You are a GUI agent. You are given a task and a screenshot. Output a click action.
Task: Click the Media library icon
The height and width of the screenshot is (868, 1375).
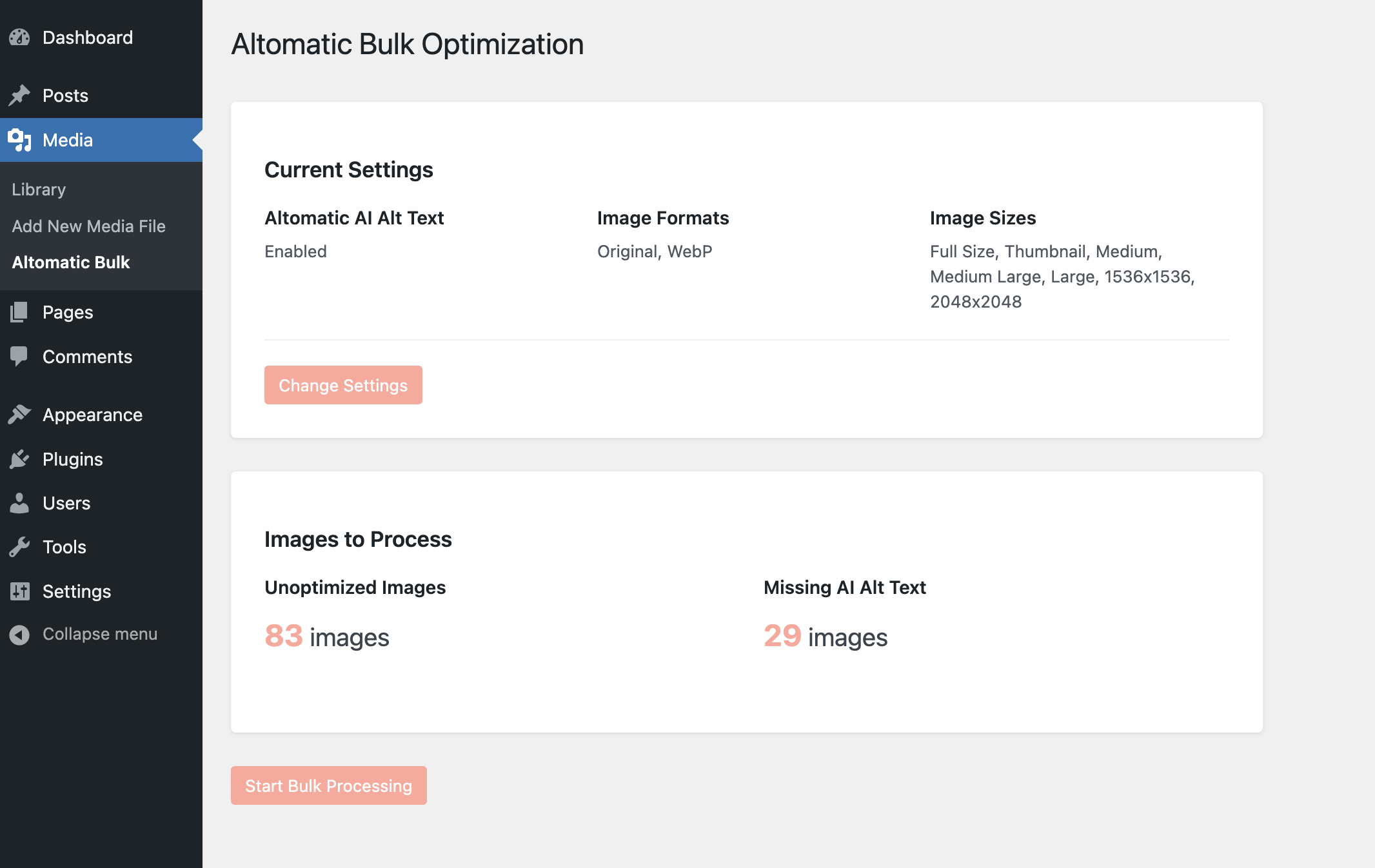click(19, 140)
